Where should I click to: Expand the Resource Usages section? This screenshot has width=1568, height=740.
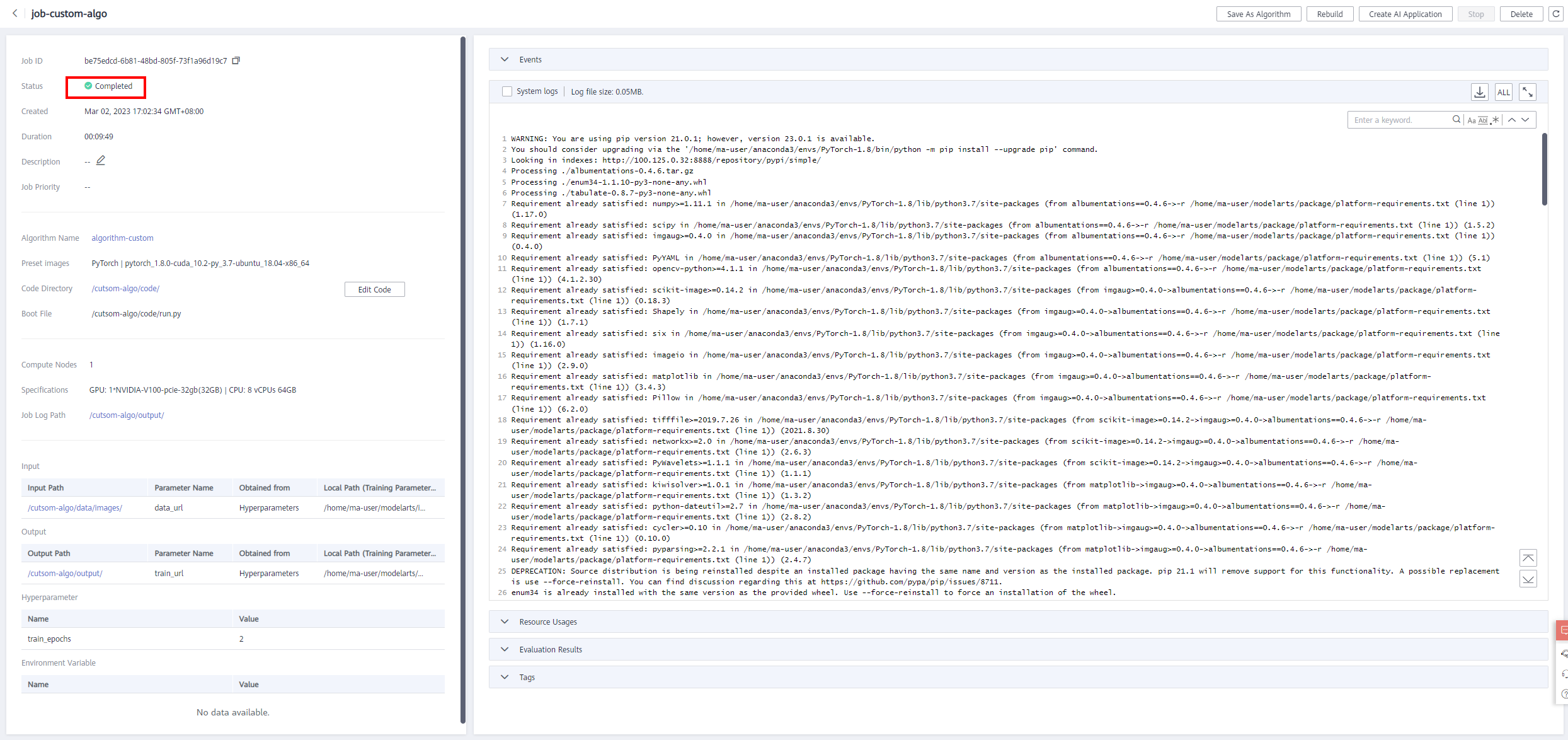(x=505, y=621)
